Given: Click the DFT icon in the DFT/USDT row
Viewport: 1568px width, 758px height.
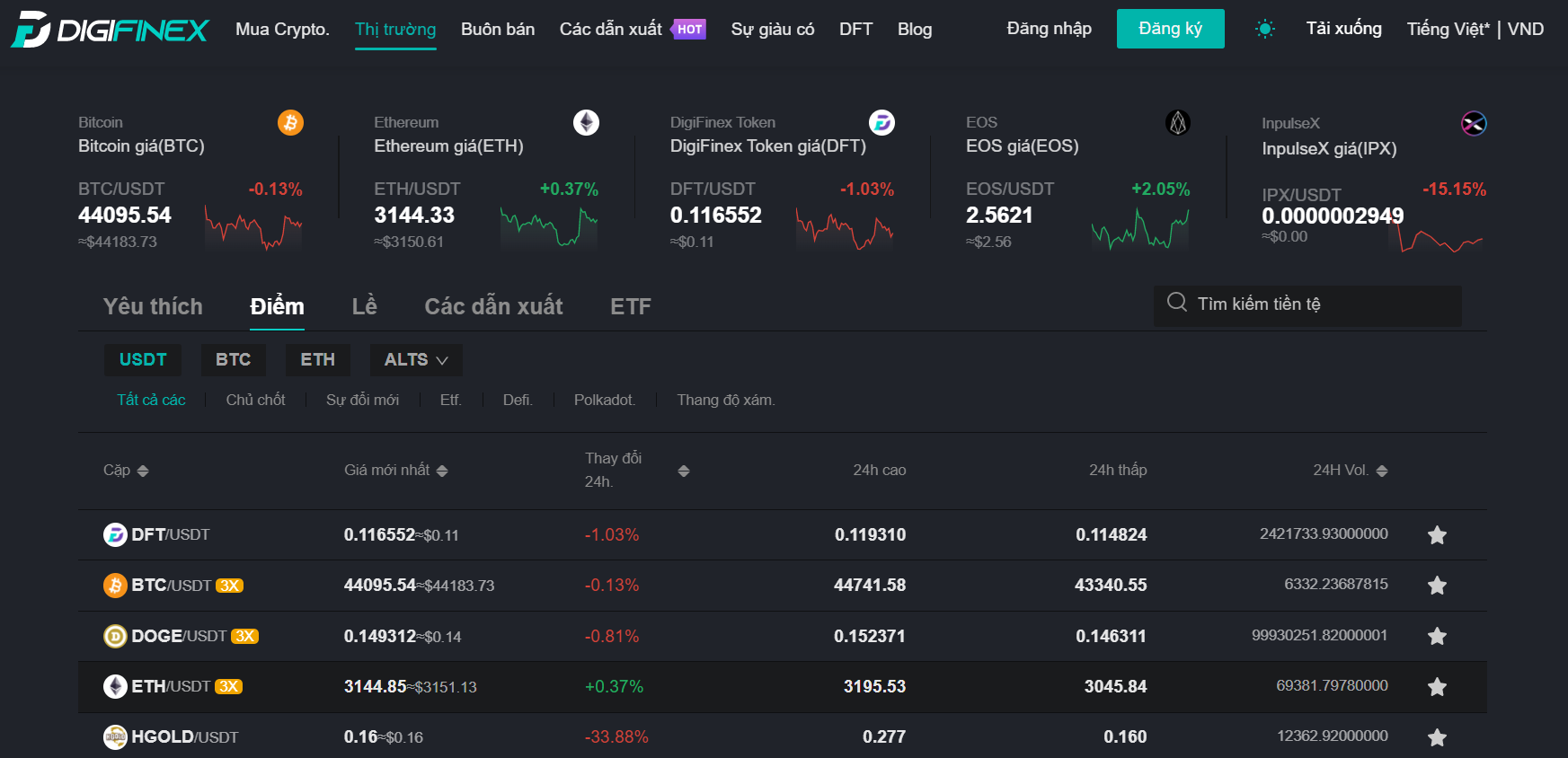Looking at the screenshot, I should [115, 534].
